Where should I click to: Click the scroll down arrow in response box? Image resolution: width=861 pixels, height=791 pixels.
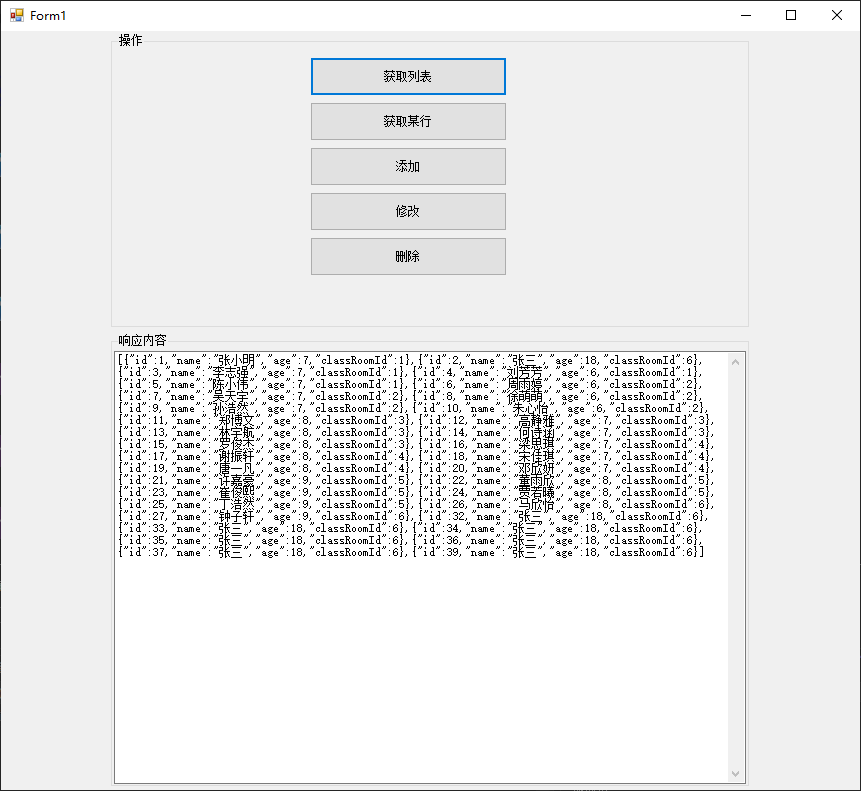pos(735,774)
